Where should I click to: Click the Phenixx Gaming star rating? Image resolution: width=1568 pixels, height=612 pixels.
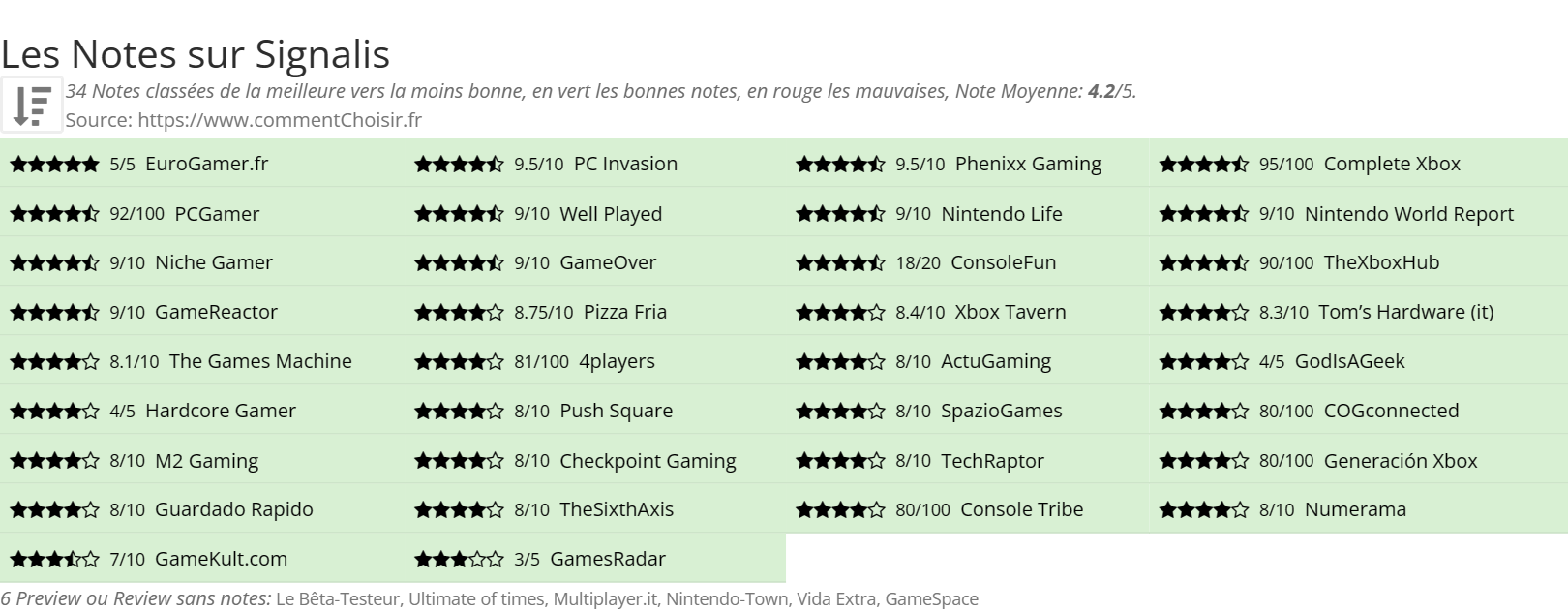click(840, 165)
